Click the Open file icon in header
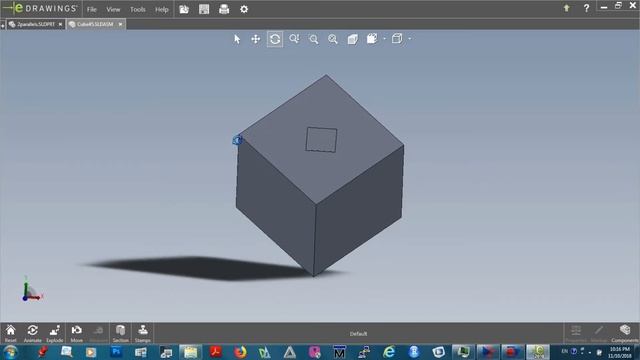This screenshot has height=360, width=640. pyautogui.click(x=184, y=9)
